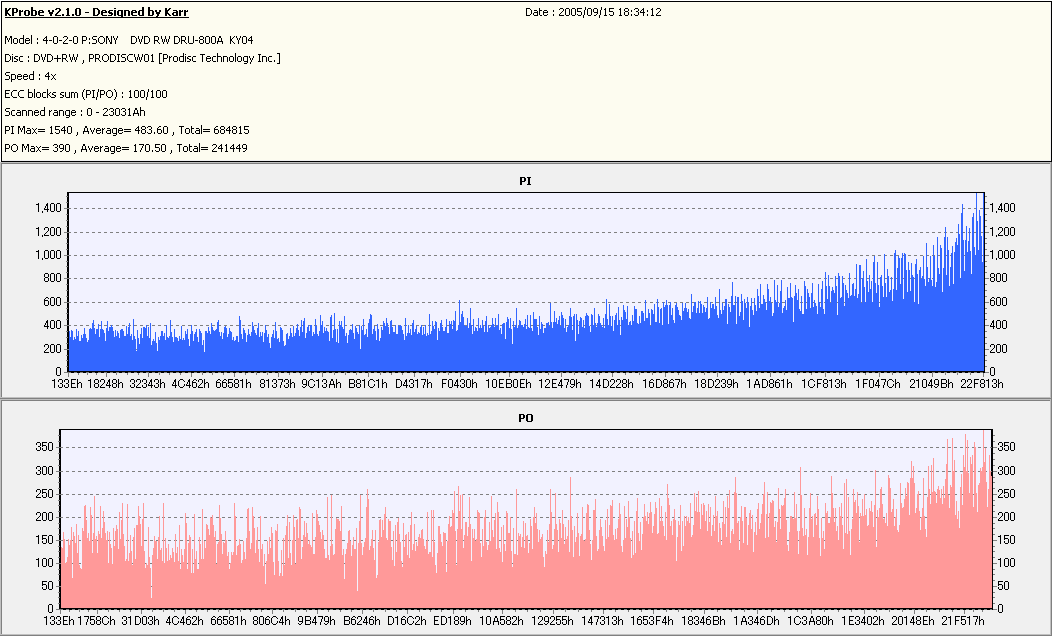Viewport: 1052px width, 636px height.
Task: Click 16D867h on PI chart x-axis
Action: click(664, 384)
